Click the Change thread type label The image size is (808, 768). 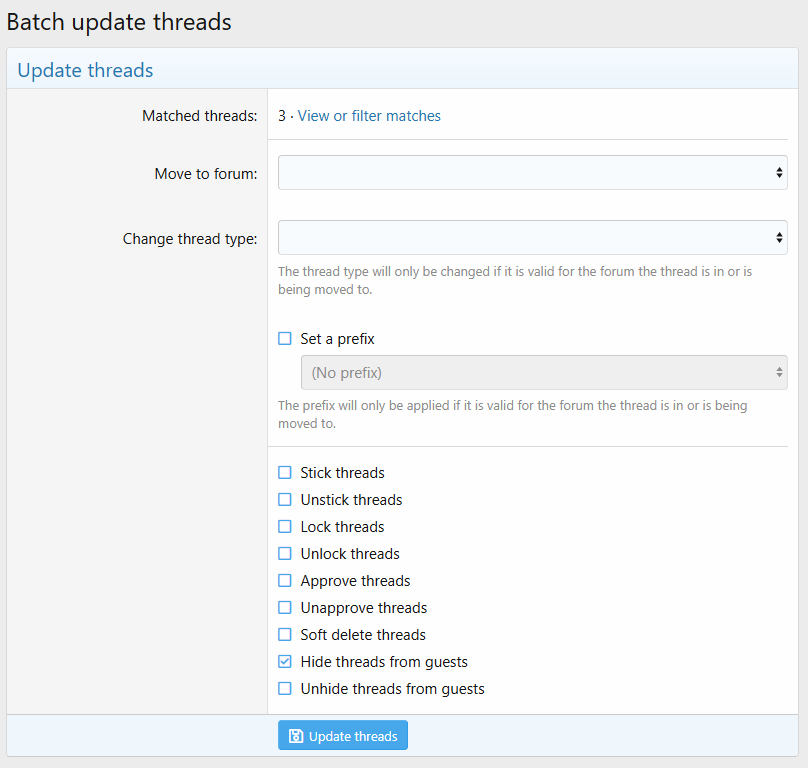click(x=190, y=239)
